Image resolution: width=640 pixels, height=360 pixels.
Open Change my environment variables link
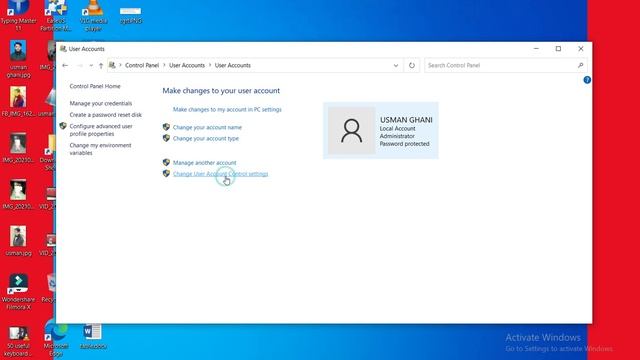coord(100,149)
